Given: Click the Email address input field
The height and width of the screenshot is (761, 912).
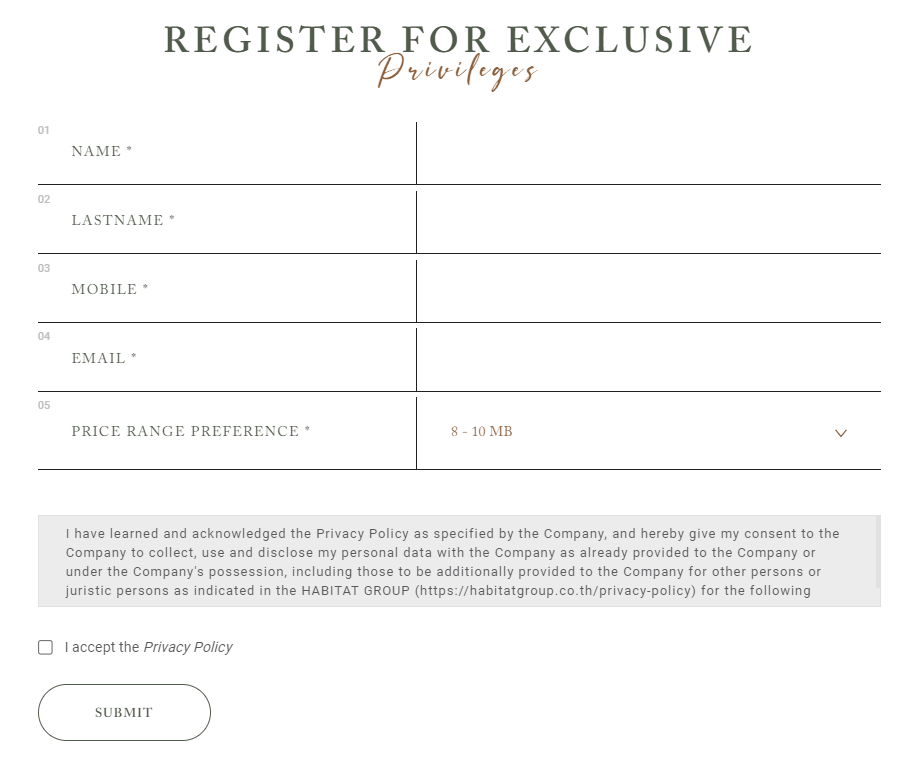Looking at the screenshot, I should [x=648, y=359].
